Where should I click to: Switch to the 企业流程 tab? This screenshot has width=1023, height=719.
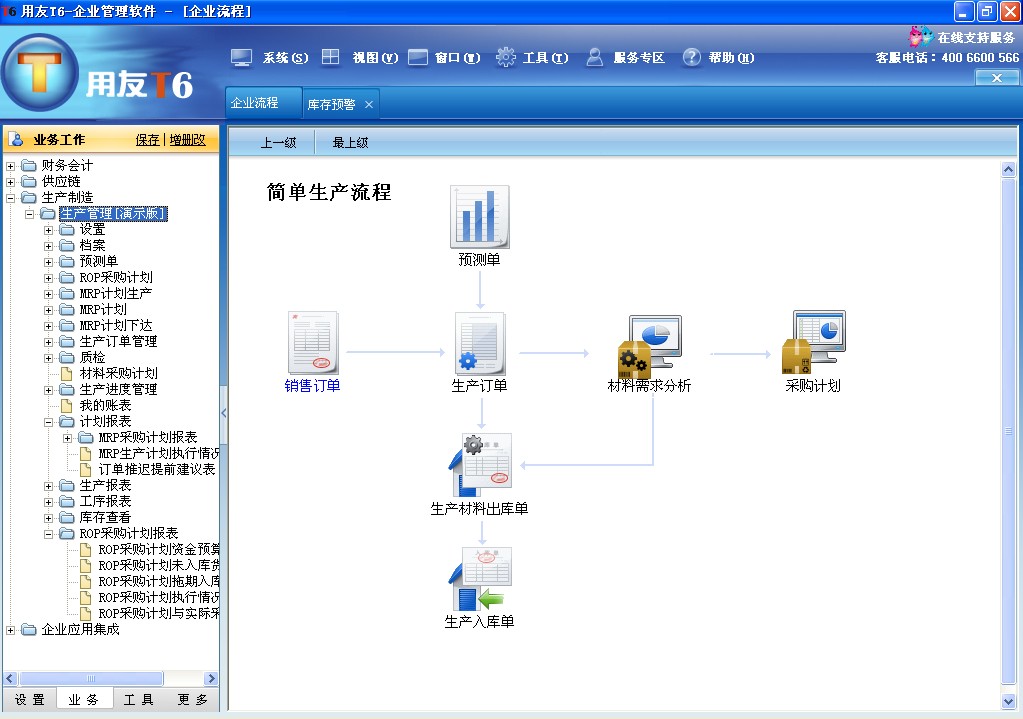tap(263, 102)
